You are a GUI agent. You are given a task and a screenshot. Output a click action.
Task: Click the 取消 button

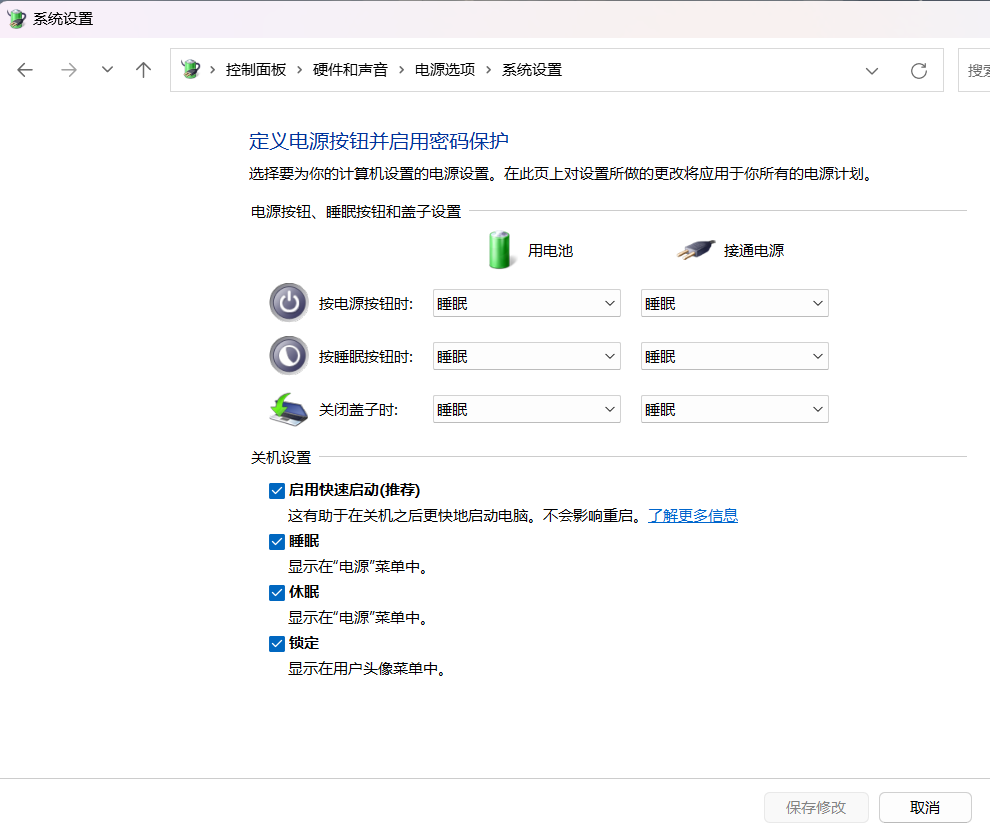click(925, 807)
